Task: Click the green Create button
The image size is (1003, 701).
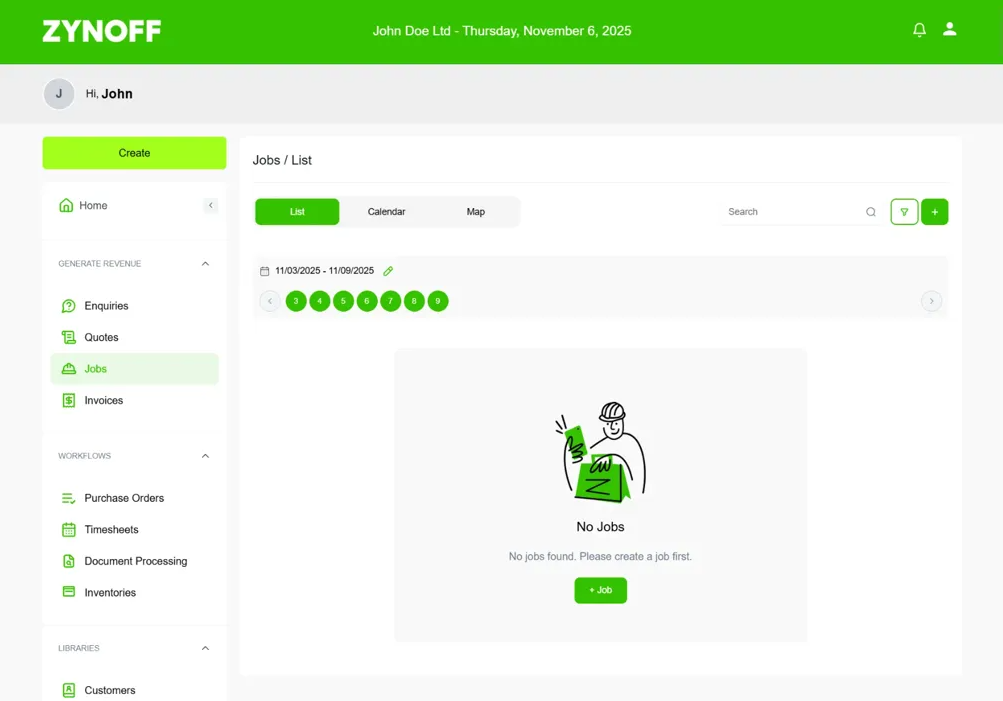Action: (134, 153)
